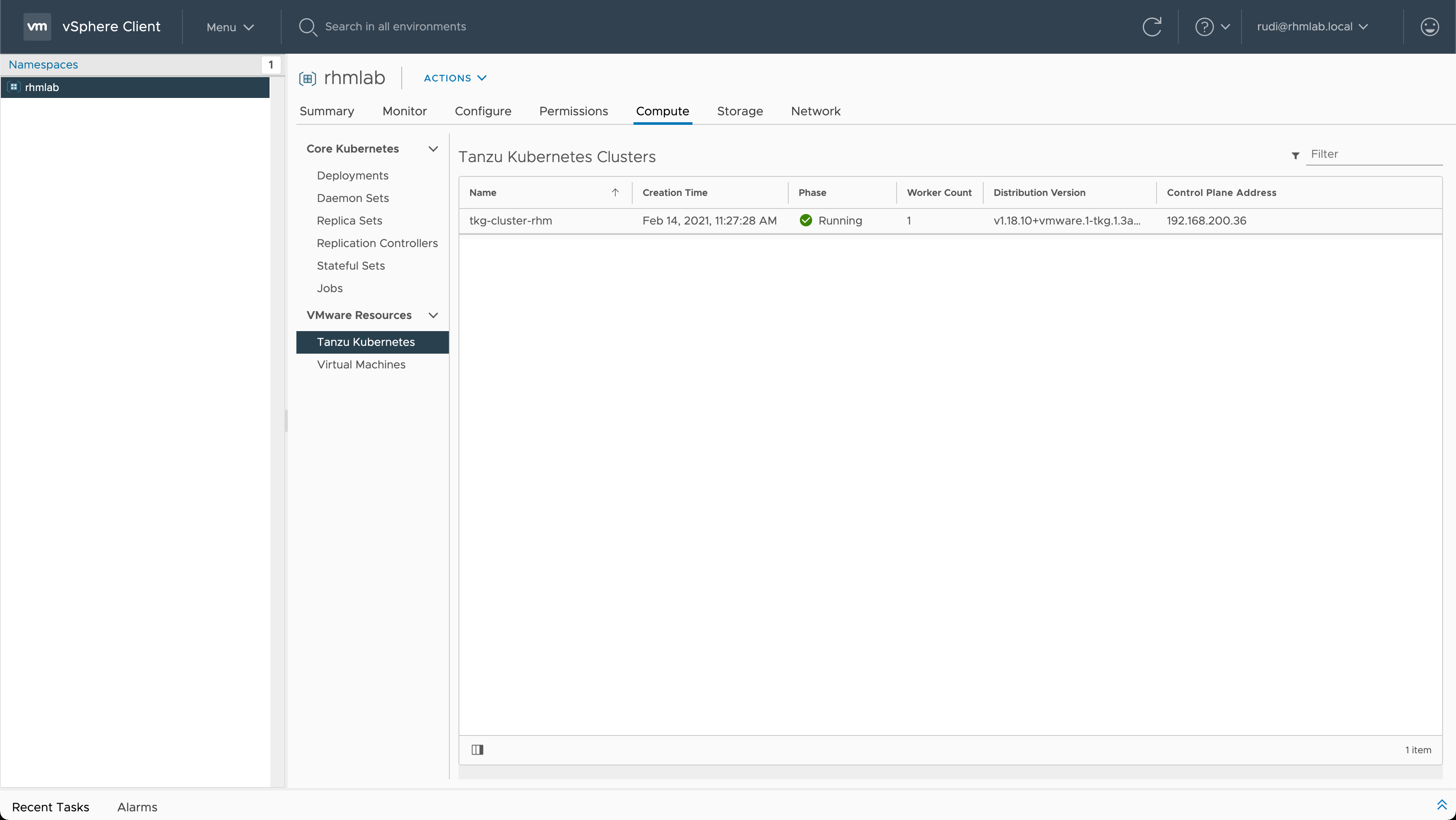
Task: Click the Search in all environments field
Action: pyautogui.click(x=395, y=26)
